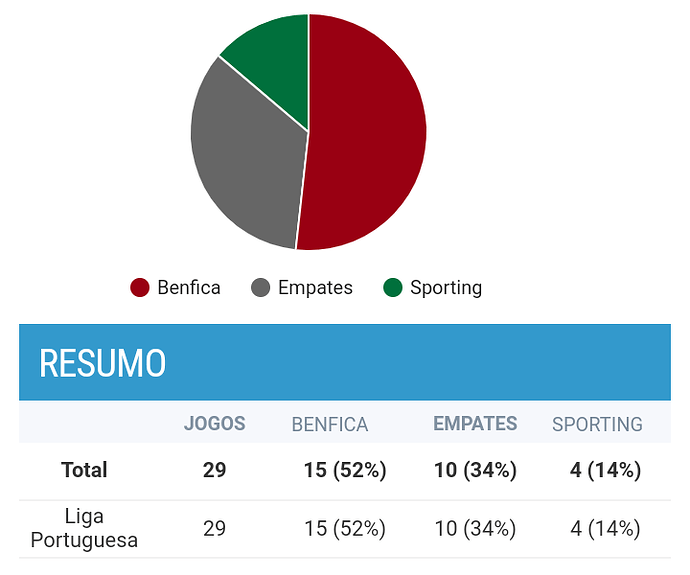This screenshot has width=690, height=575.
Task: Open the Liga Portuguesa row label
Action: 84,528
